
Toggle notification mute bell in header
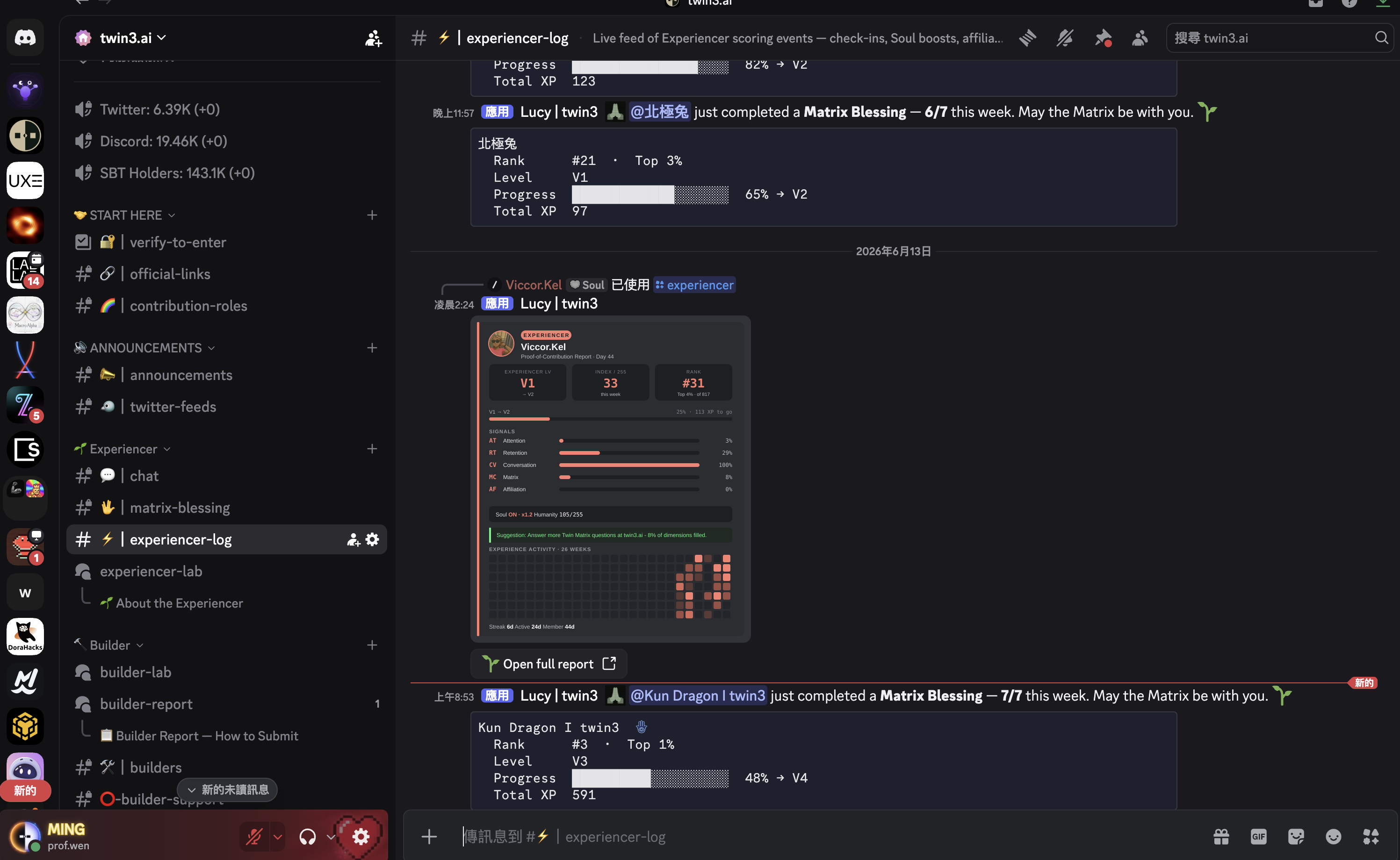(x=1065, y=38)
